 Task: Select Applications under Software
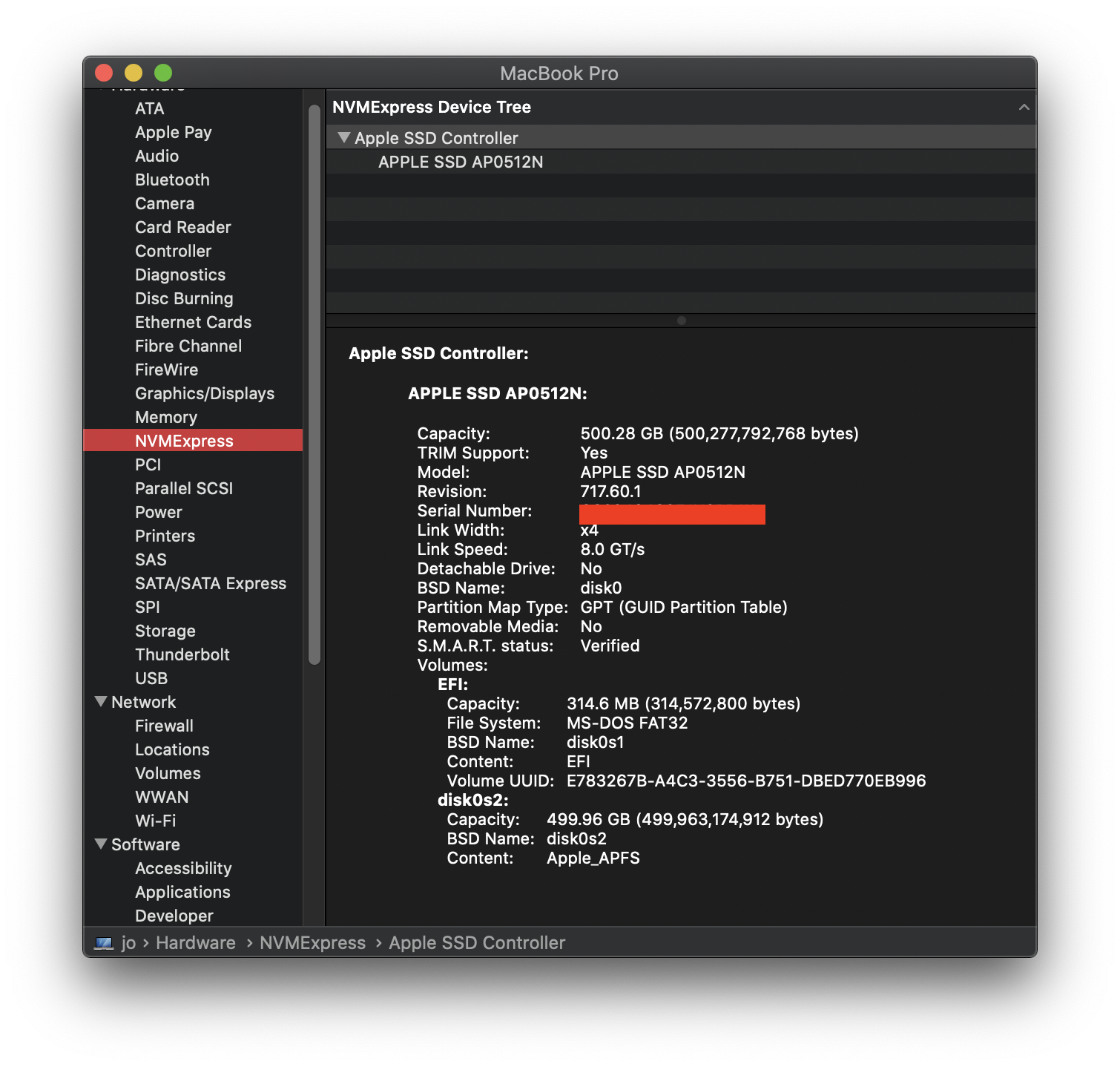[x=182, y=892]
